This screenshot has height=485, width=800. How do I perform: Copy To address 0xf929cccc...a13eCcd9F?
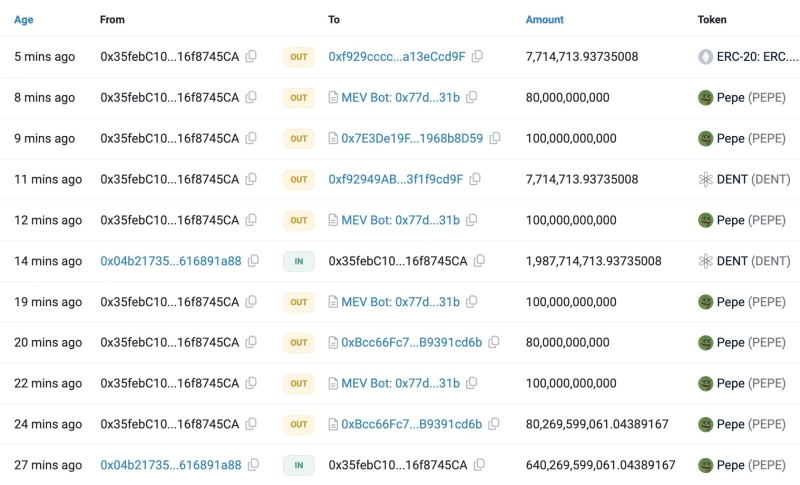click(x=478, y=57)
